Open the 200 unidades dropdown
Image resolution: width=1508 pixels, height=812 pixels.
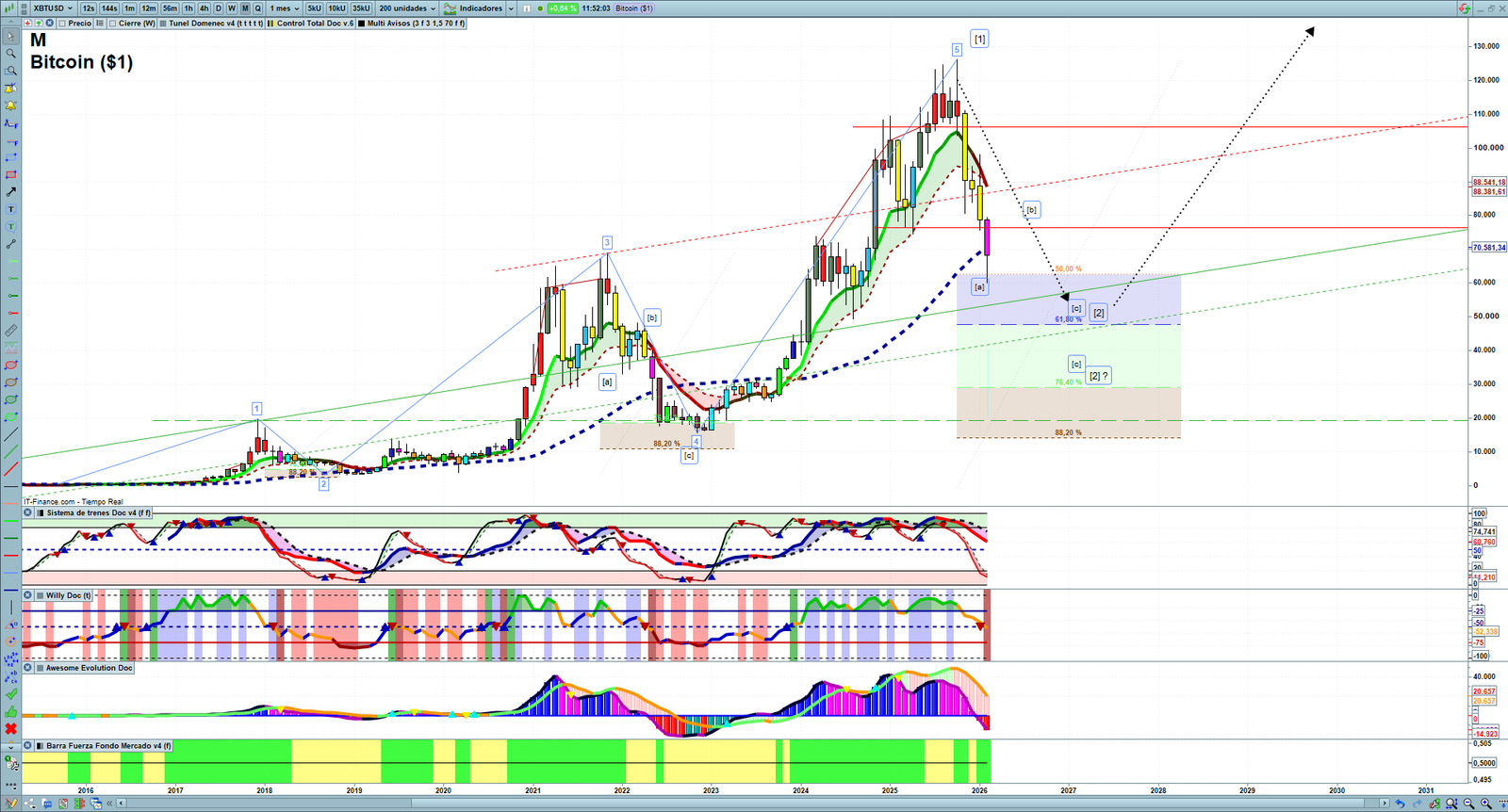pos(407,8)
